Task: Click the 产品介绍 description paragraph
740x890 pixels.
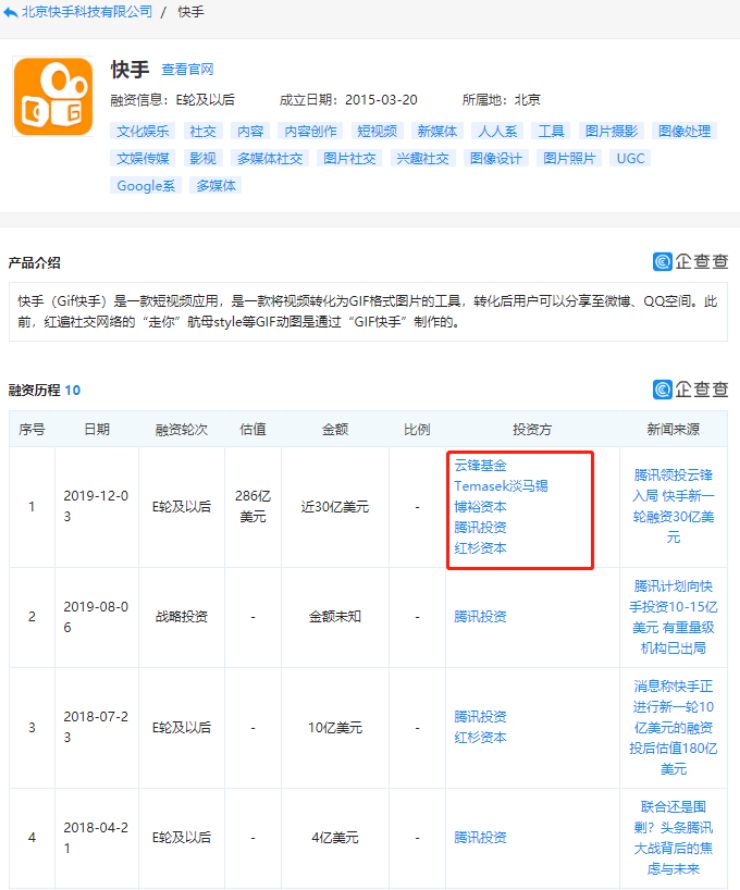Action: (x=368, y=311)
